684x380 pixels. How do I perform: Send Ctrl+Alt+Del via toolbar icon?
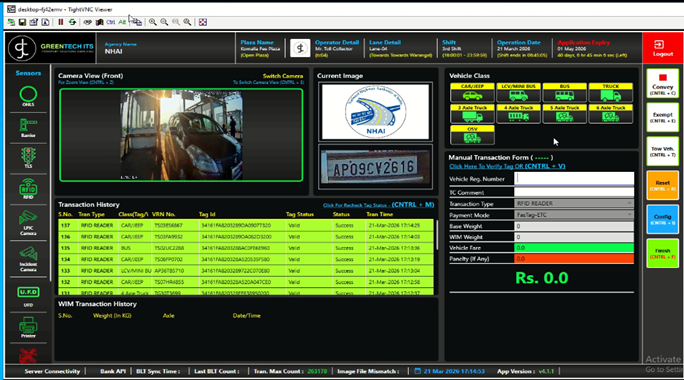[x=88, y=22]
